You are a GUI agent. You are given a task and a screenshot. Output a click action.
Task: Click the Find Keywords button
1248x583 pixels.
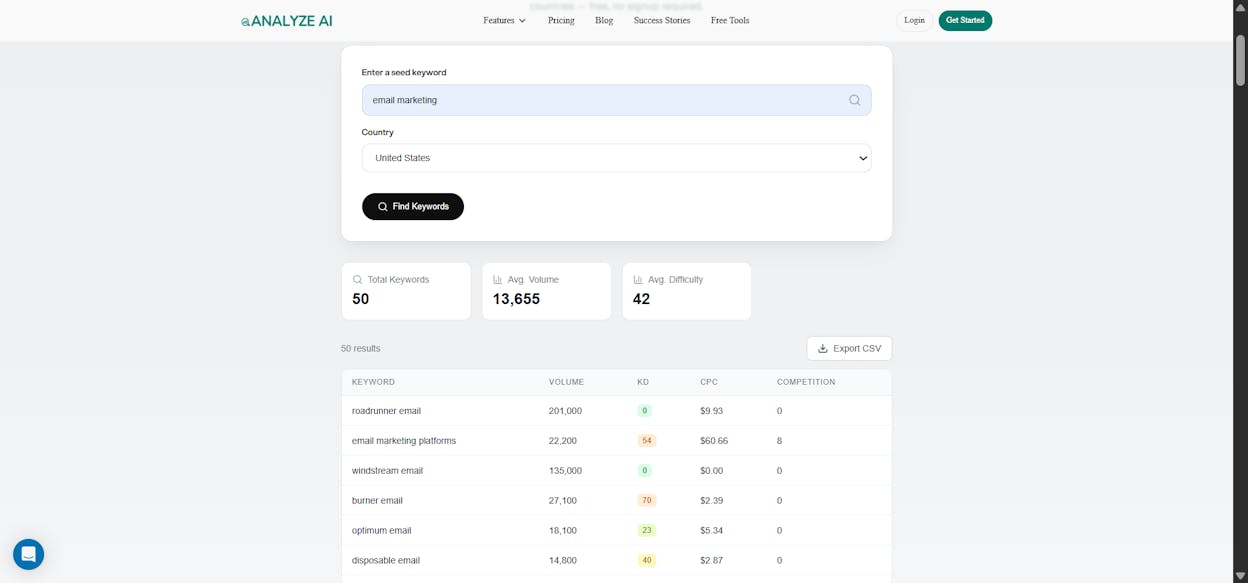click(413, 206)
